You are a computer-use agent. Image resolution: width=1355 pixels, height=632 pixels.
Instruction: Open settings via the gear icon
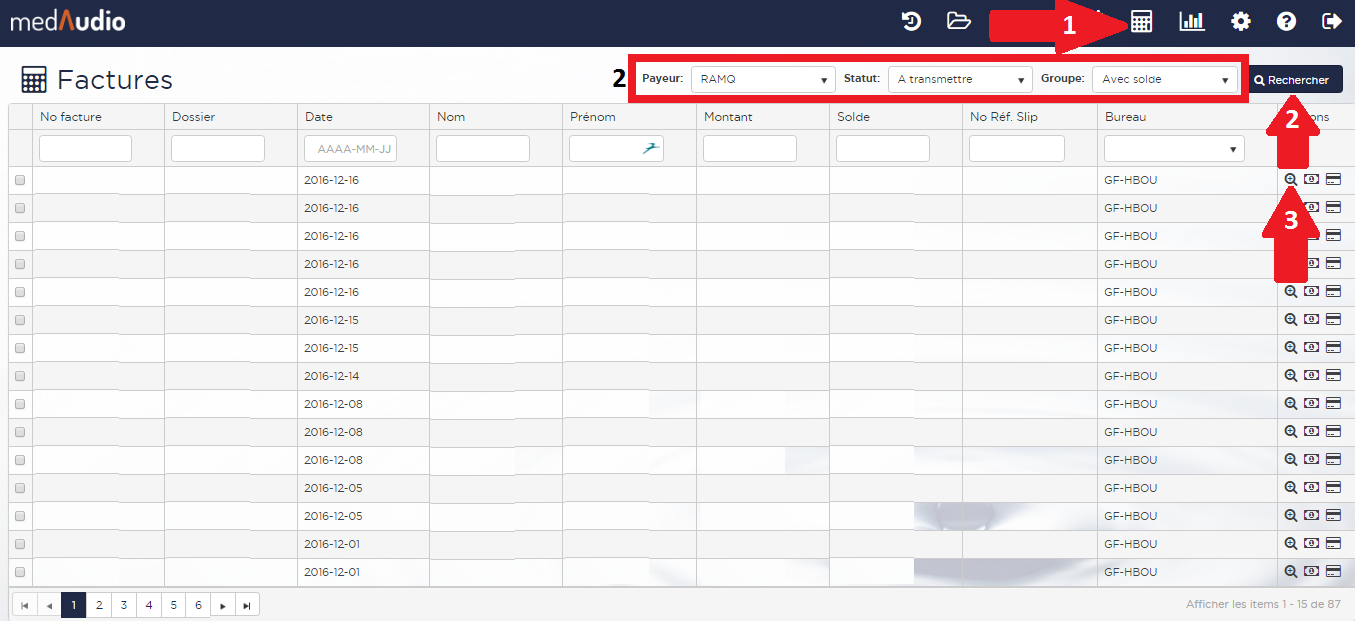1241,21
